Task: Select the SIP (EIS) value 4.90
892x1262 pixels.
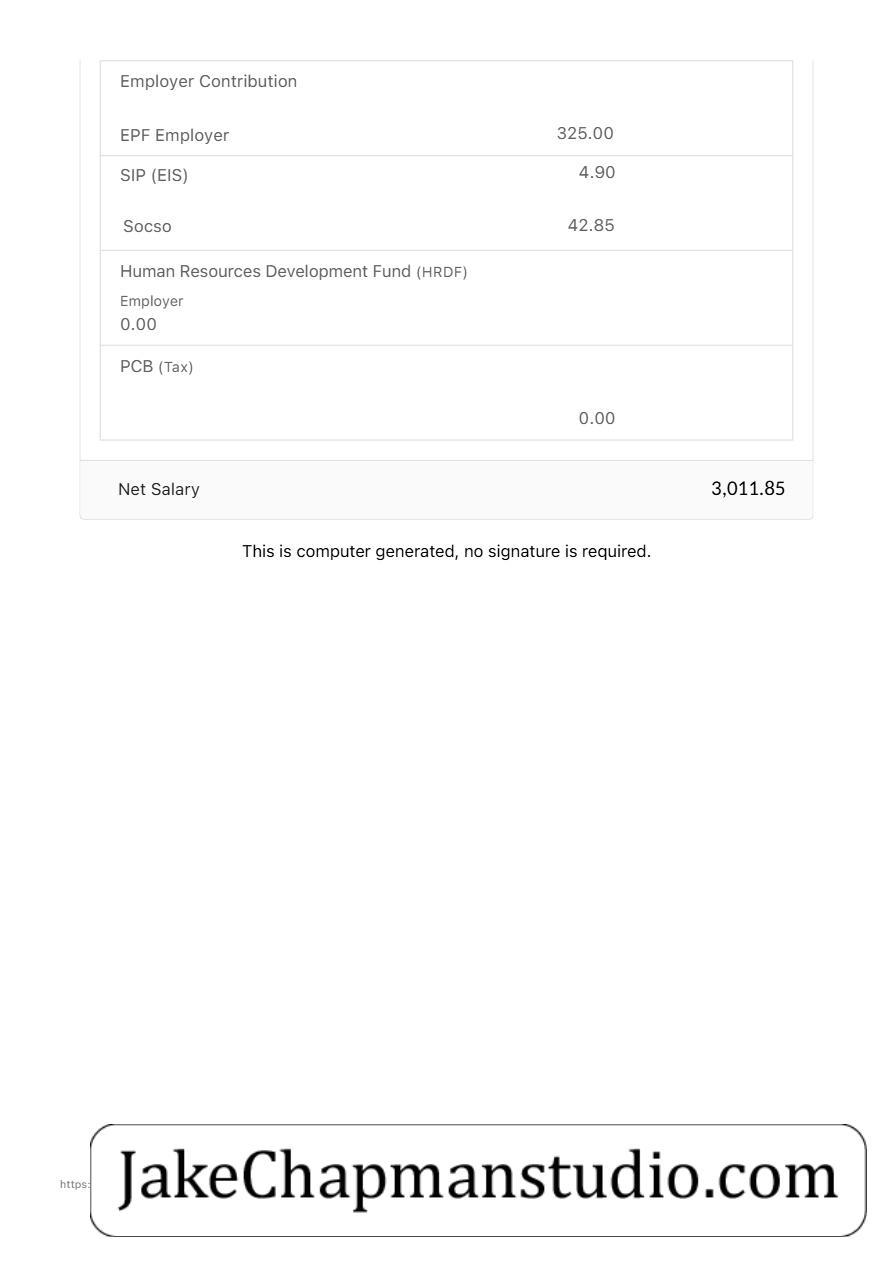Action: (597, 173)
